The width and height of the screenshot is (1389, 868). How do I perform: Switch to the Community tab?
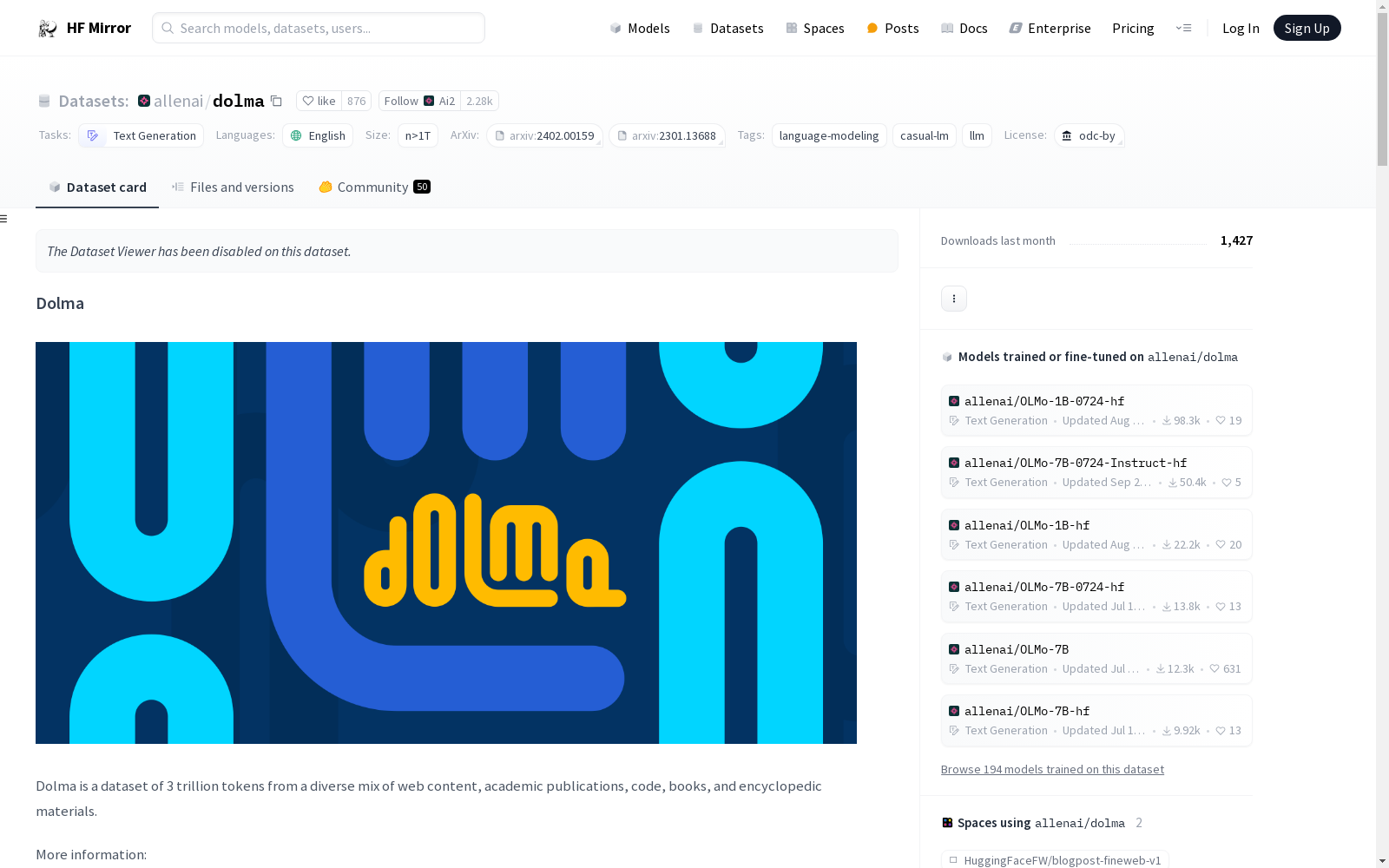pyautogui.click(x=374, y=187)
